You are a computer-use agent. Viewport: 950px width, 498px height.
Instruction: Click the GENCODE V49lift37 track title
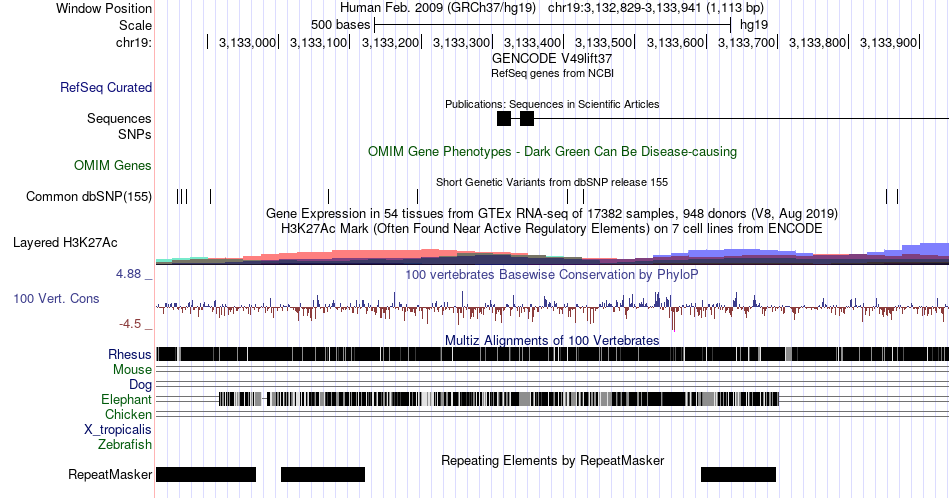coord(552,59)
